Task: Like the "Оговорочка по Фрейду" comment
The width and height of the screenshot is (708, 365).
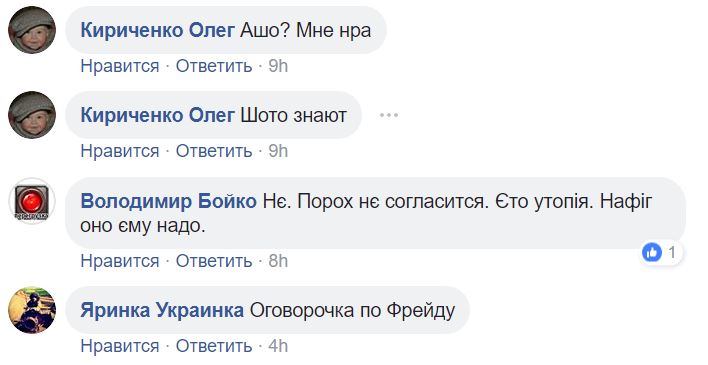Action: pyautogui.click(x=120, y=346)
